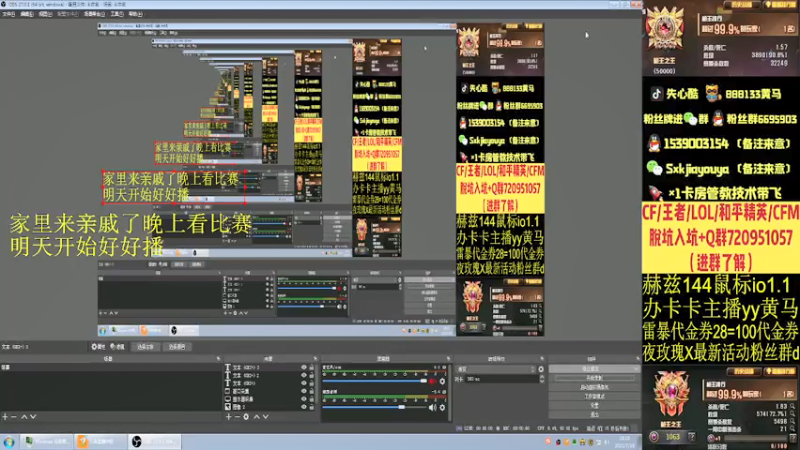This screenshot has height=450, width=800.
Task: Click the transition duration 300 ms field
Action: (502, 379)
